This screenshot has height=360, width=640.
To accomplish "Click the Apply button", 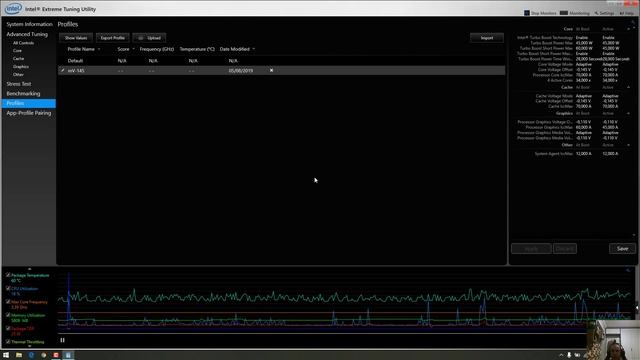I will (x=531, y=249).
